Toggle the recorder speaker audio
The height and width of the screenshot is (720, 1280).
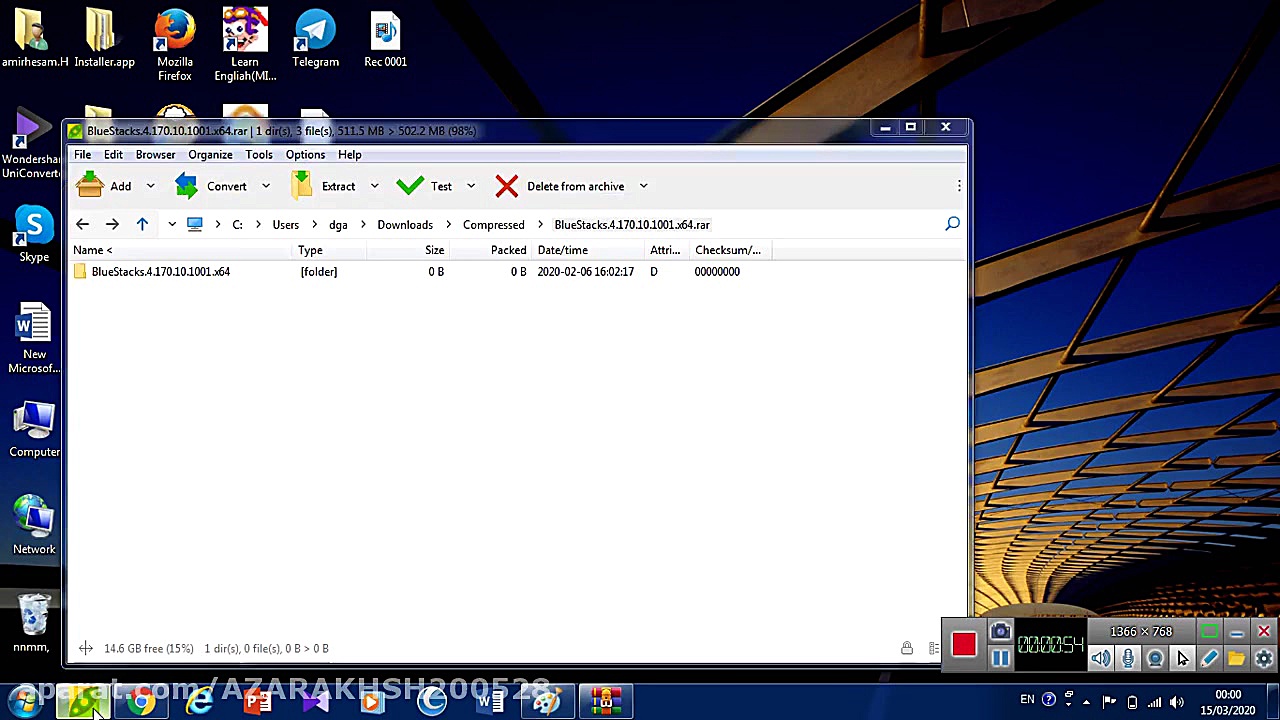(1100, 658)
